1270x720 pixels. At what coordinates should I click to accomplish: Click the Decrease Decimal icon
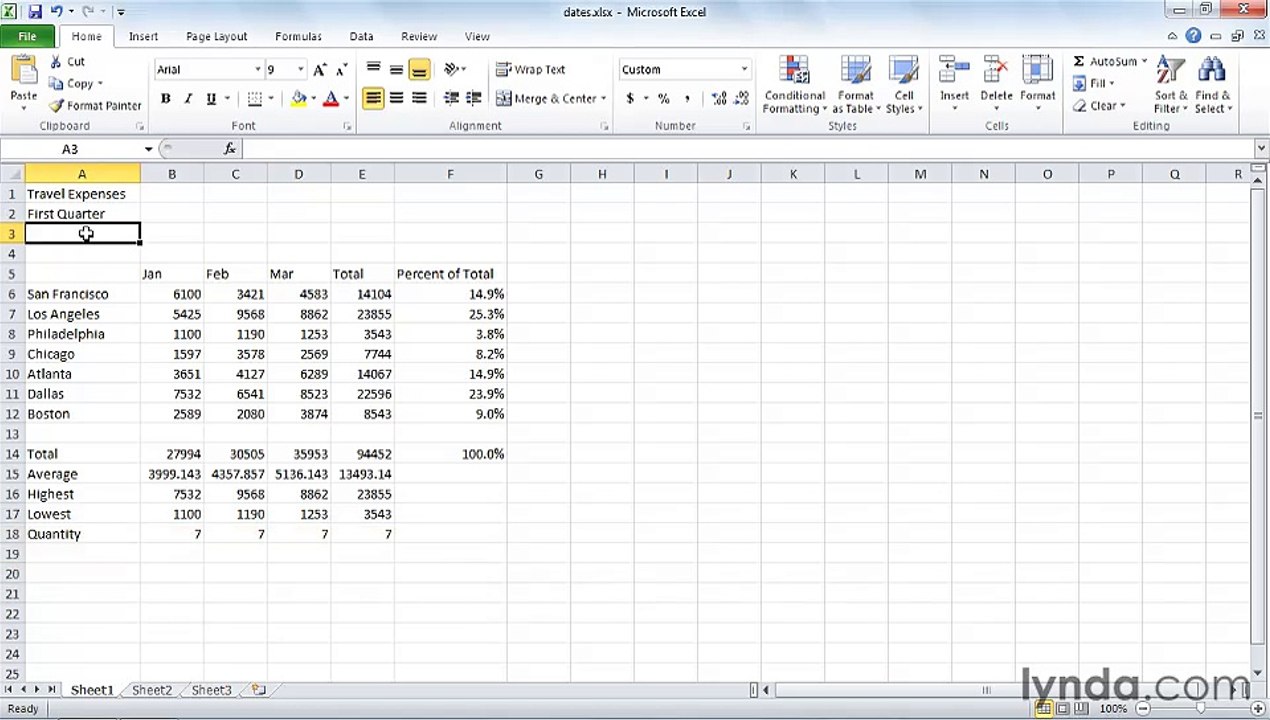tap(741, 99)
